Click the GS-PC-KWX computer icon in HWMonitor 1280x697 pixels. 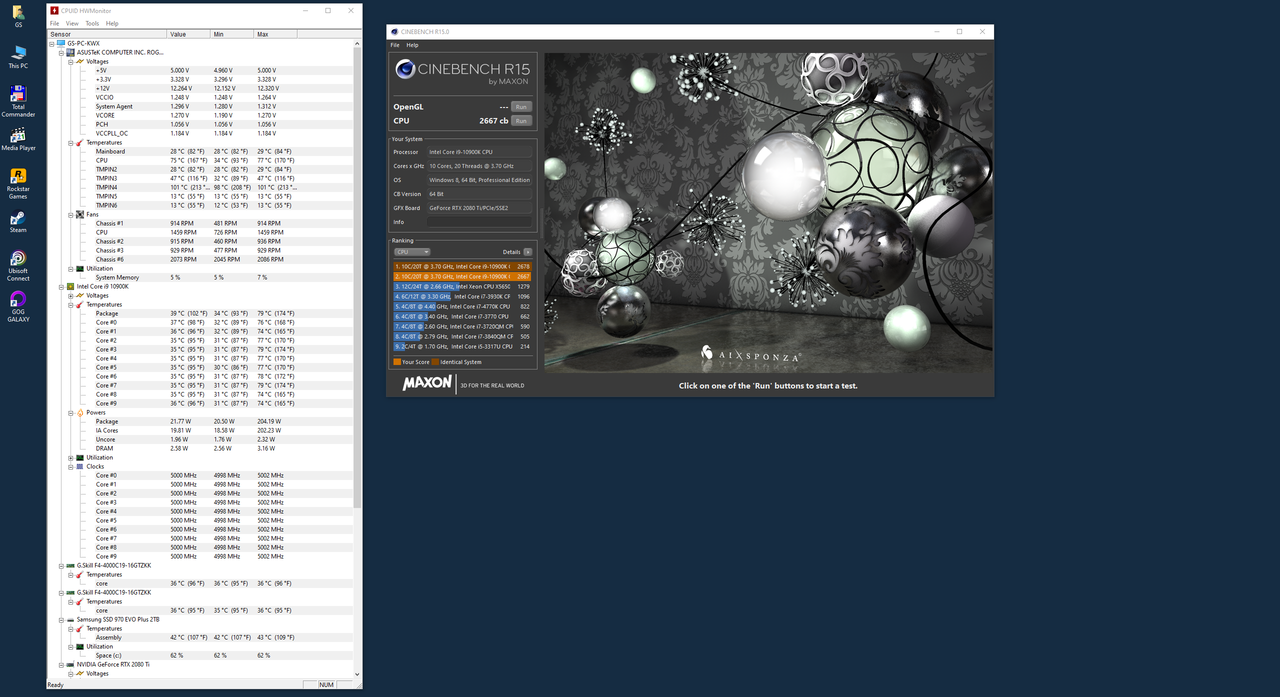62,43
